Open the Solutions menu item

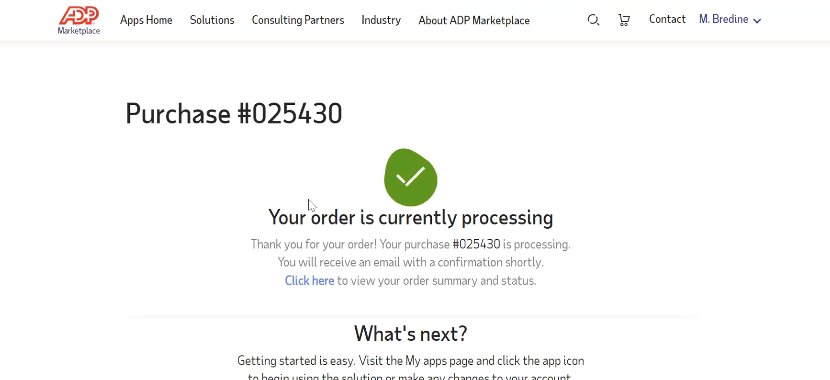(x=212, y=20)
